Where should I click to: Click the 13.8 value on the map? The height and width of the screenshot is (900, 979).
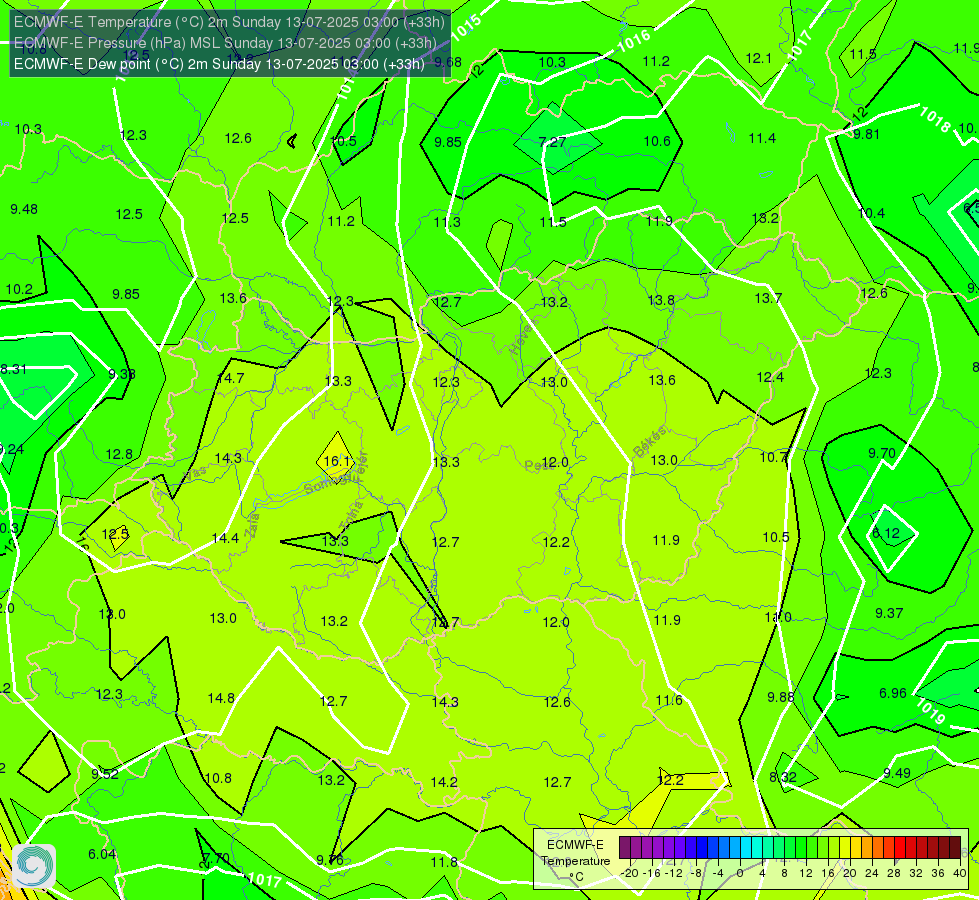tap(661, 300)
